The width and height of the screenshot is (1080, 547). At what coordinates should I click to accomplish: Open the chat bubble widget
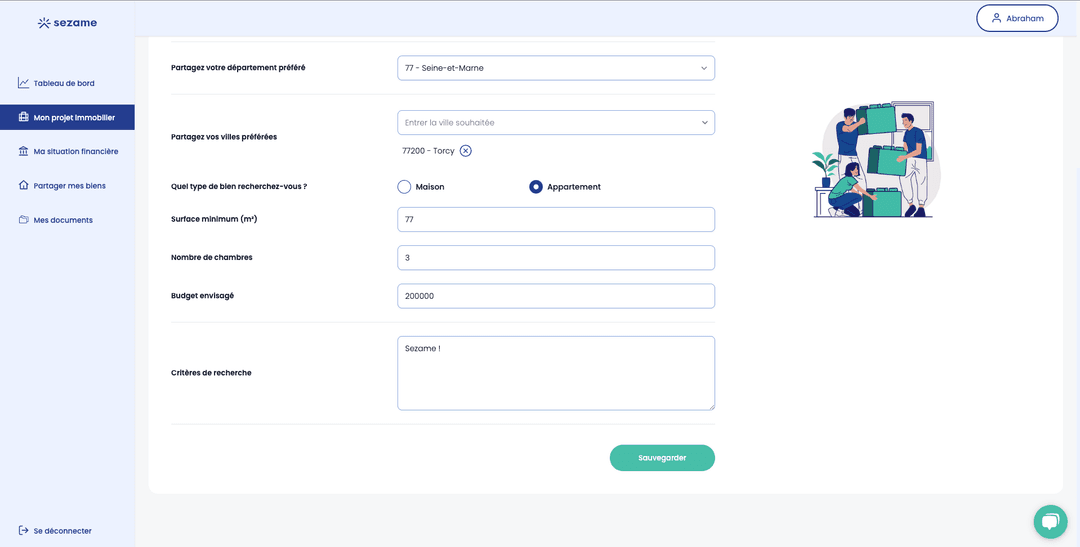1050,521
